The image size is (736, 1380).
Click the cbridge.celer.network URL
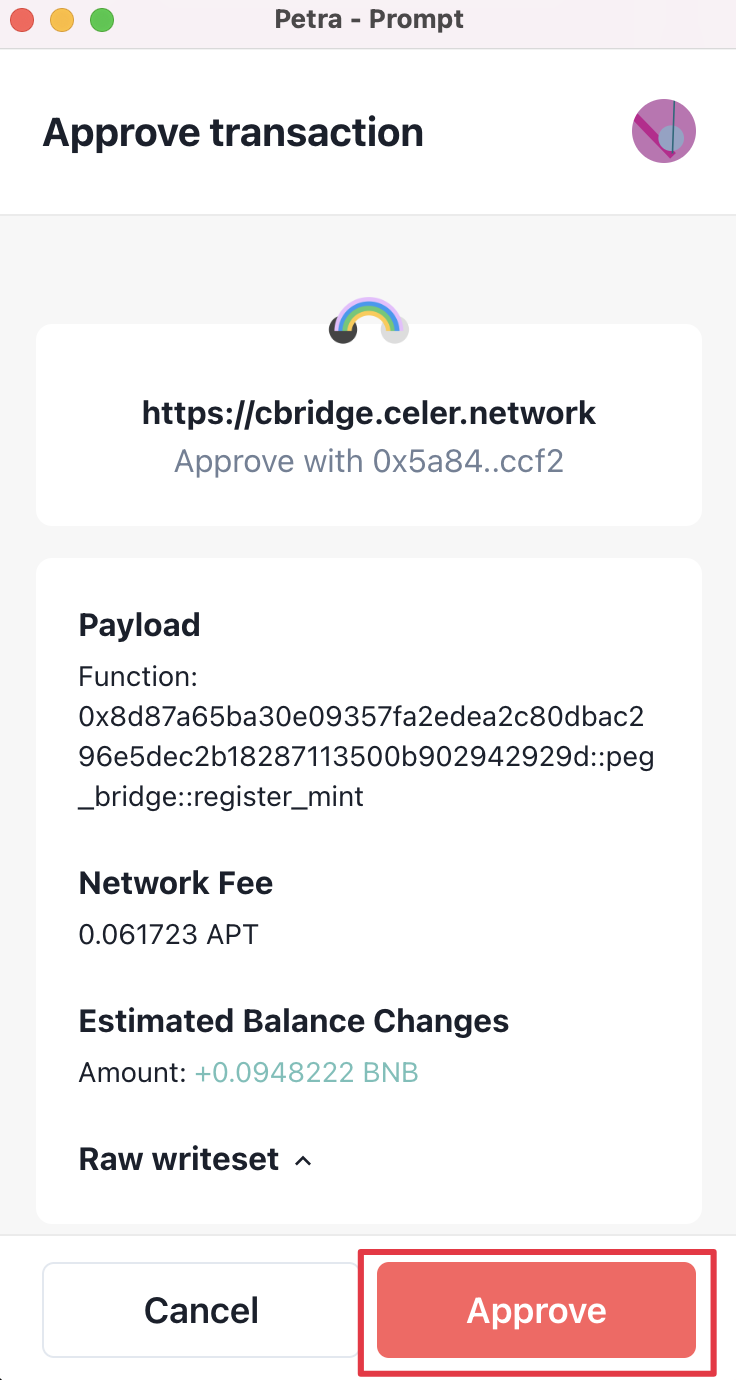click(369, 413)
